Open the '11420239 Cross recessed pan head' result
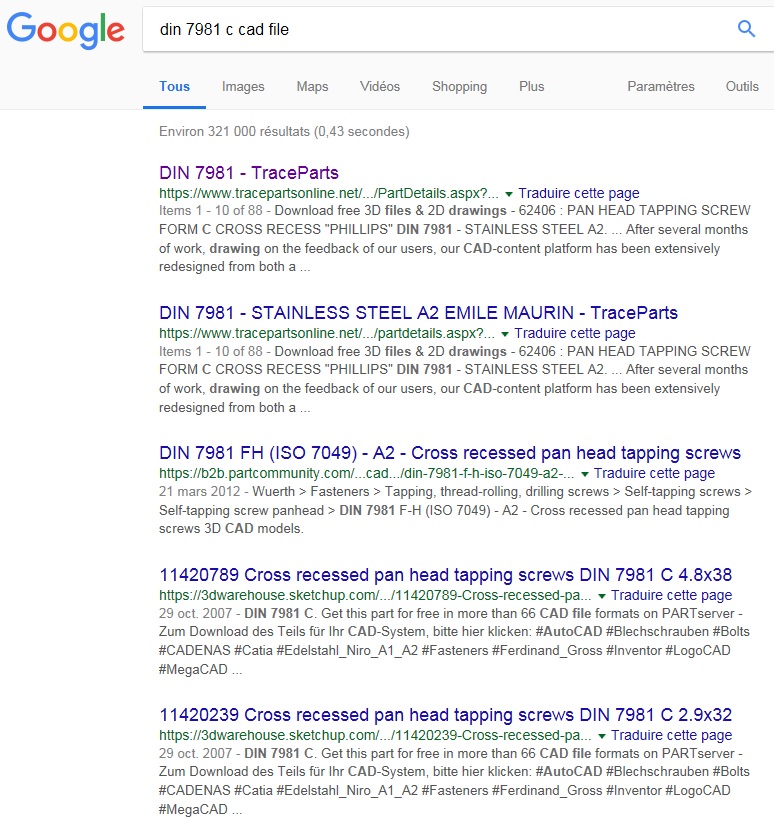774x818 pixels. click(x=445, y=715)
